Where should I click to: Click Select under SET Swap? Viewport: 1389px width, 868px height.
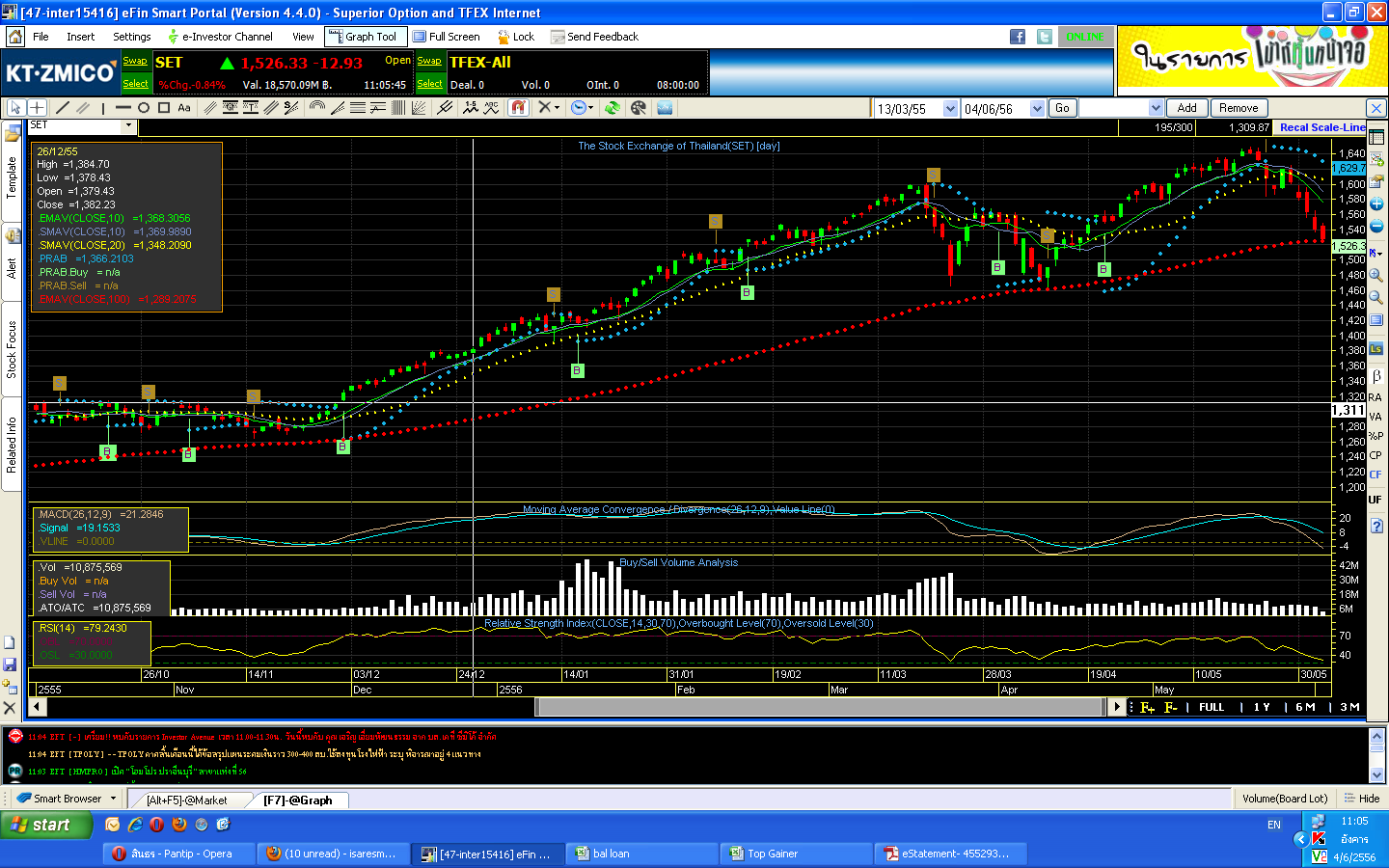coord(135,84)
